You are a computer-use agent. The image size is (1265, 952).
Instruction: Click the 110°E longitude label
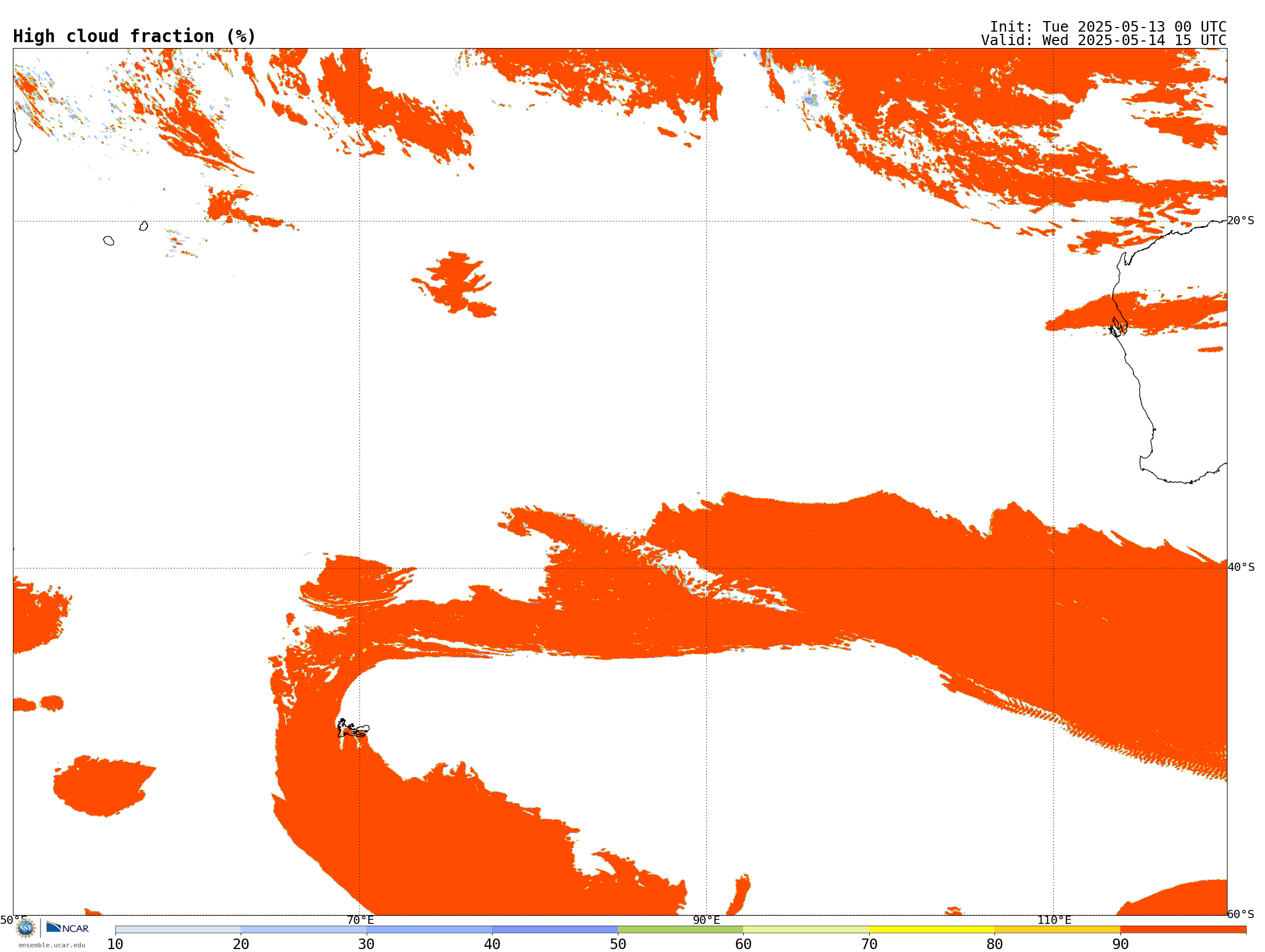(1054, 920)
